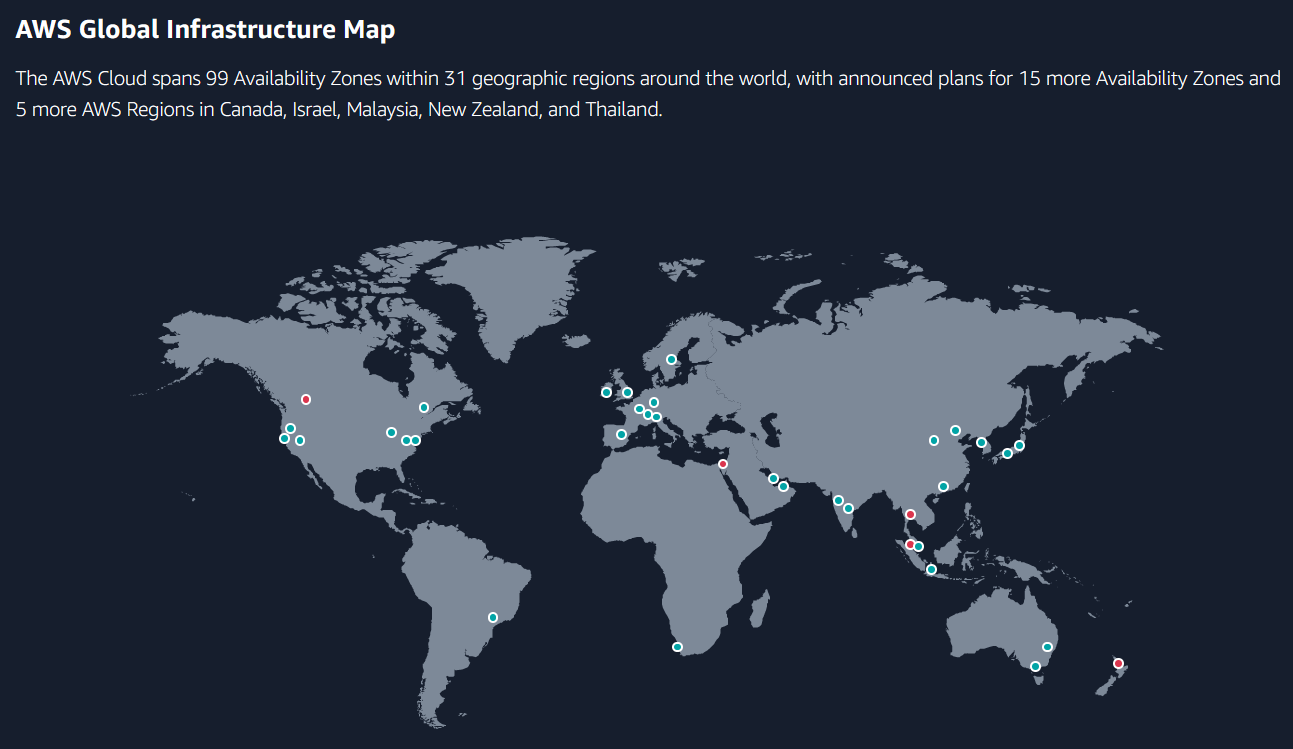This screenshot has height=749, width=1293.
Task: Select the Hong Kong region marker
Action: pyautogui.click(x=943, y=486)
